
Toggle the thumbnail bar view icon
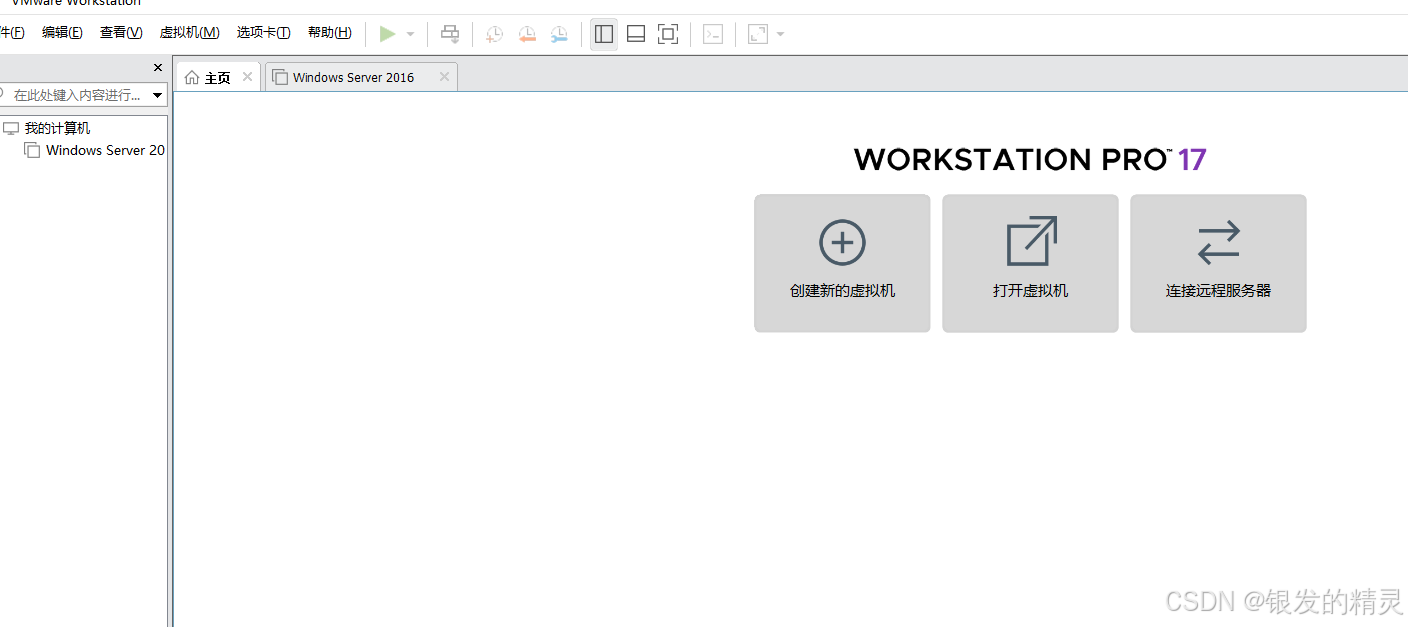click(636, 34)
